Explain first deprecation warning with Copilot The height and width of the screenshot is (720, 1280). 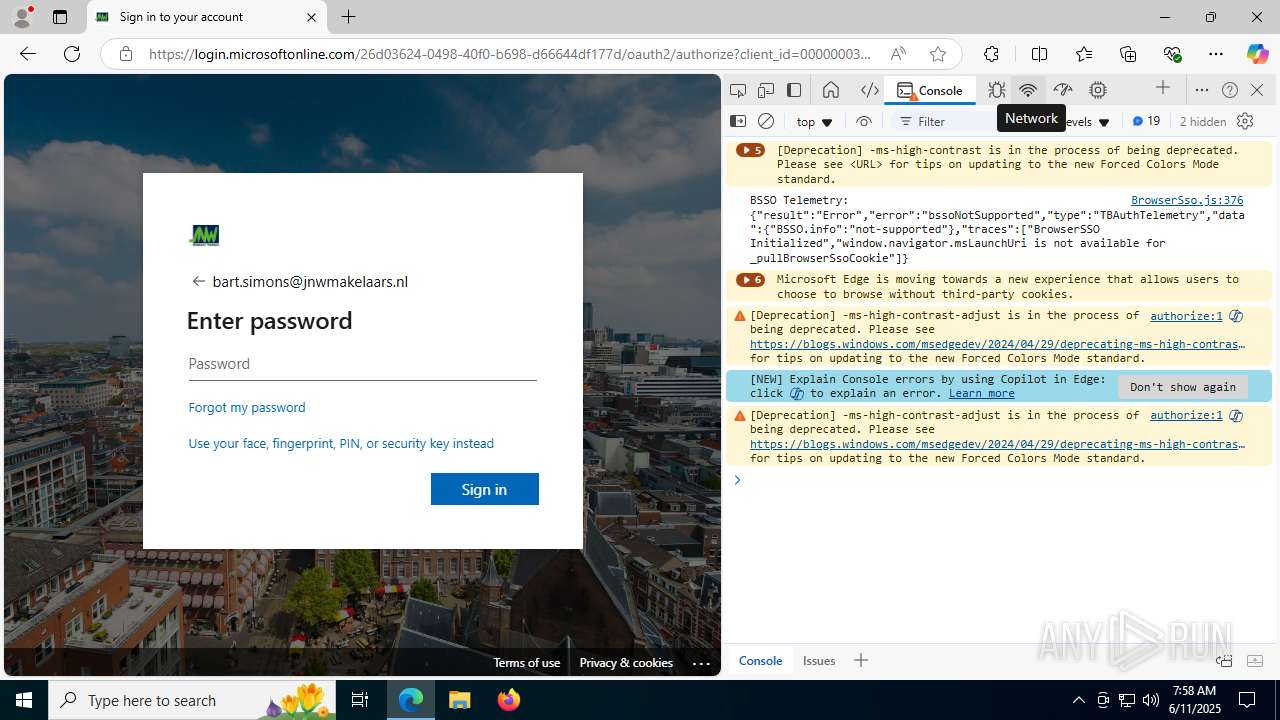pyautogui.click(x=1236, y=316)
